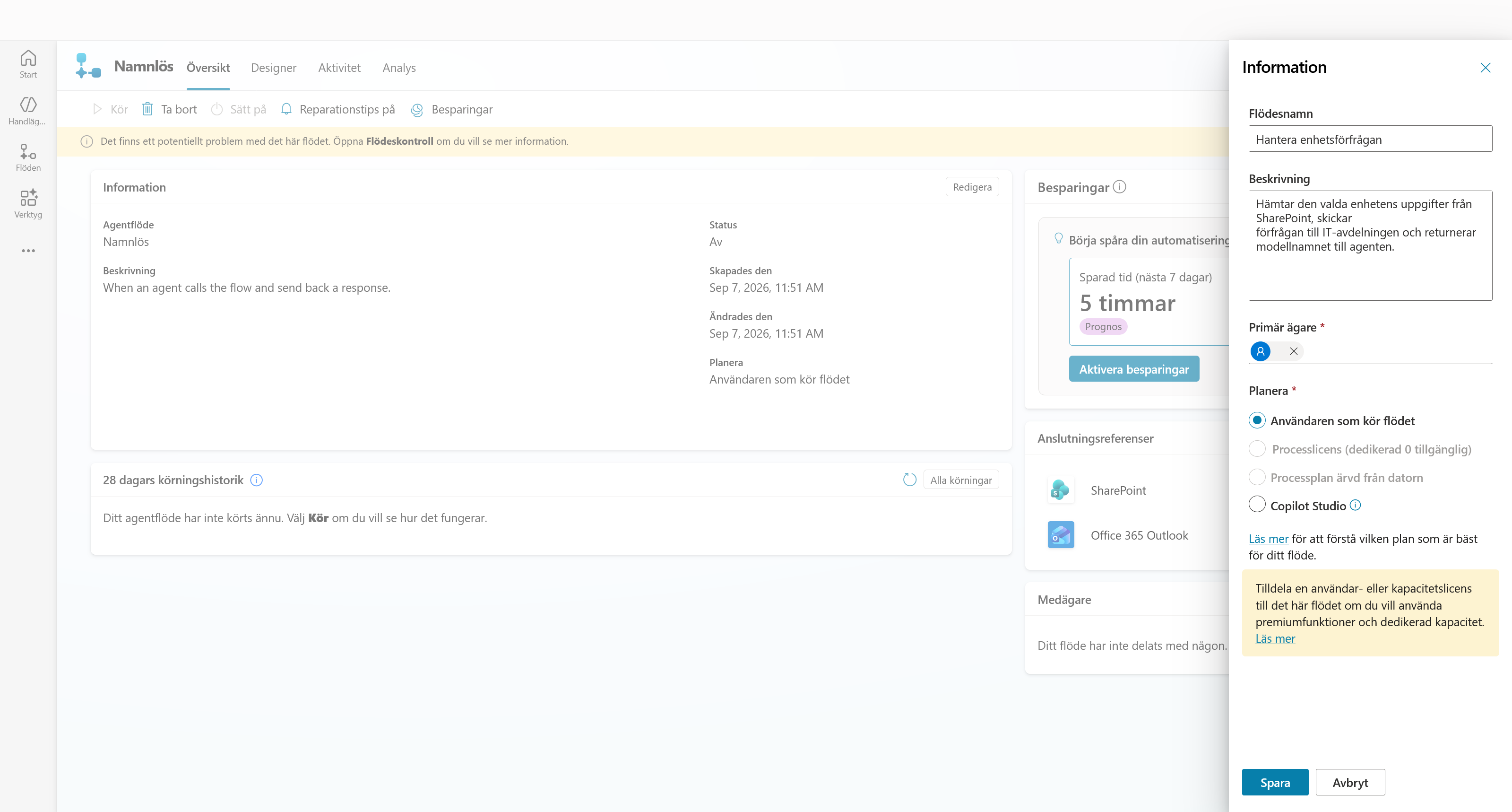Click the Beskrivning text area
This screenshot has width=1512, height=812.
coord(1370,245)
